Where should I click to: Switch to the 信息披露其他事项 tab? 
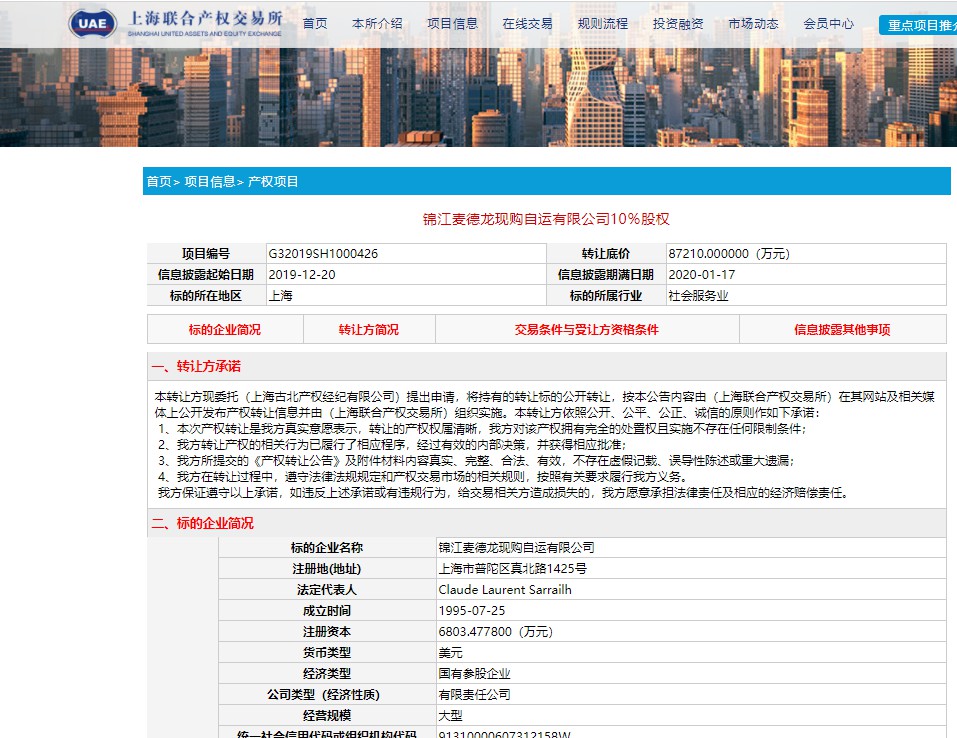(x=842, y=330)
